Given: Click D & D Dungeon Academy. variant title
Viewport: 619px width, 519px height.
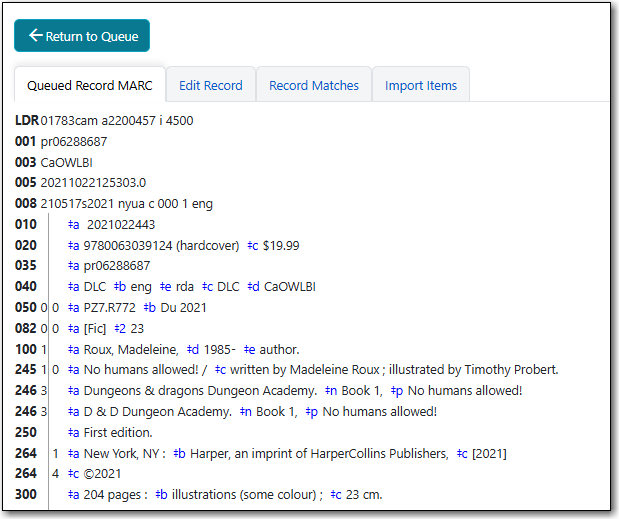Looking at the screenshot, I should pyautogui.click(x=158, y=411).
